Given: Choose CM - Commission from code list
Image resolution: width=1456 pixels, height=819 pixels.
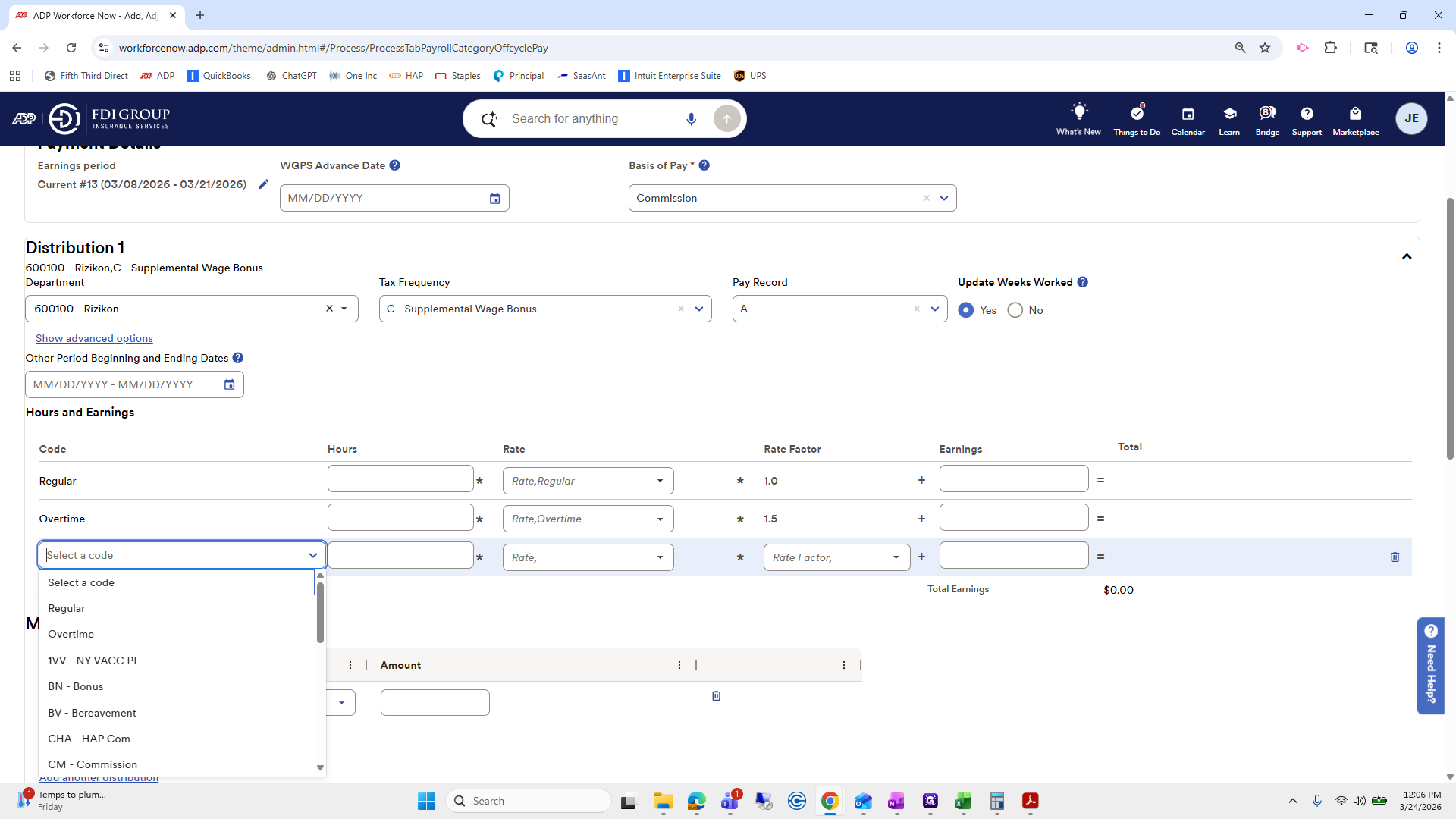Looking at the screenshot, I should point(93,764).
